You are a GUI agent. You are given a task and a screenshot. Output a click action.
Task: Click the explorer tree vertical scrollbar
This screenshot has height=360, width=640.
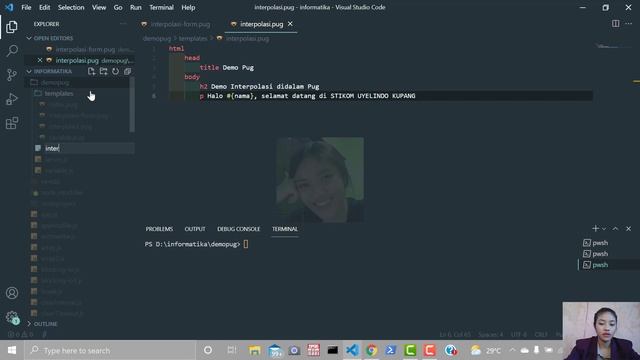(132, 104)
